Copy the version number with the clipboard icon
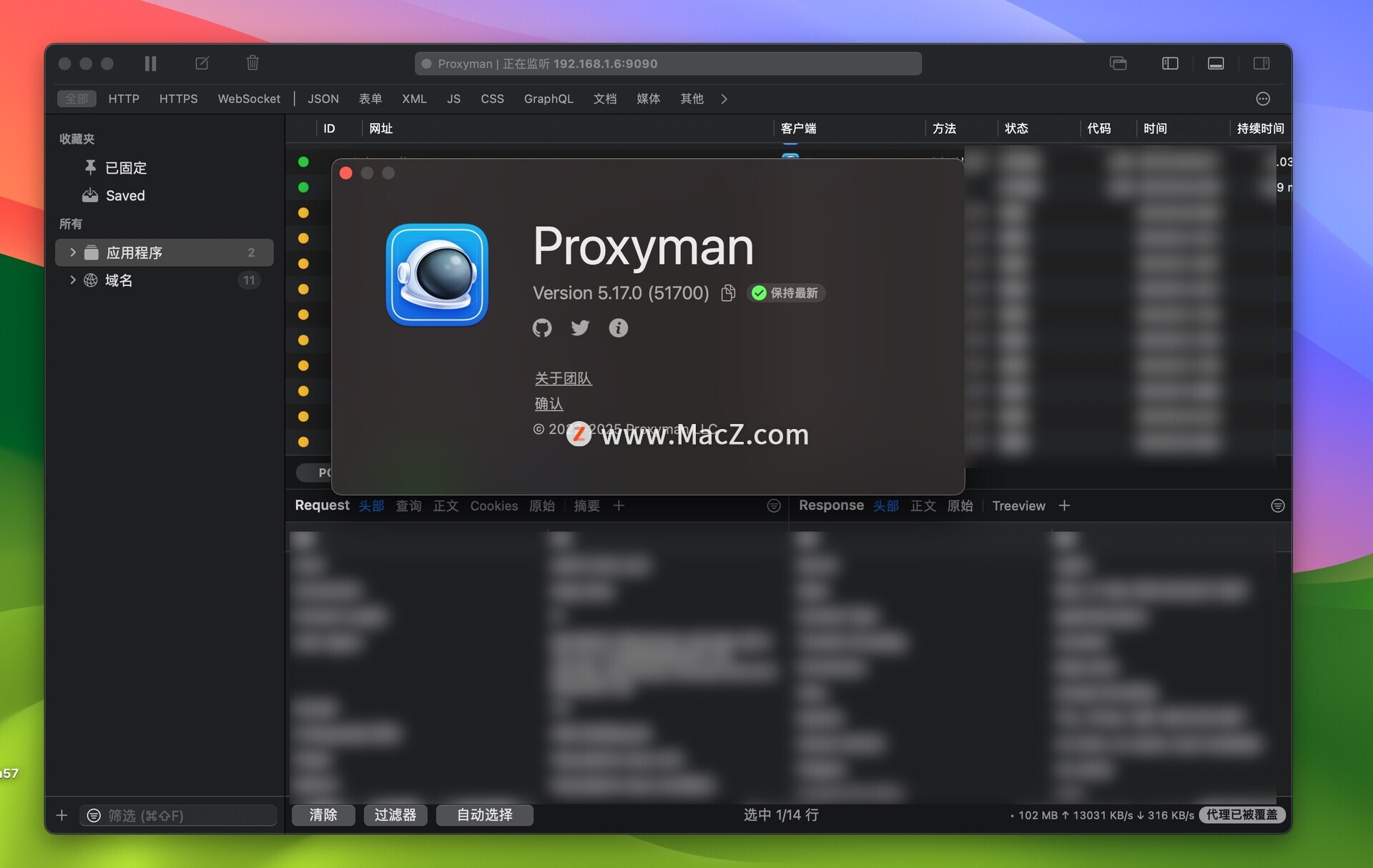1373x868 pixels. (x=728, y=293)
